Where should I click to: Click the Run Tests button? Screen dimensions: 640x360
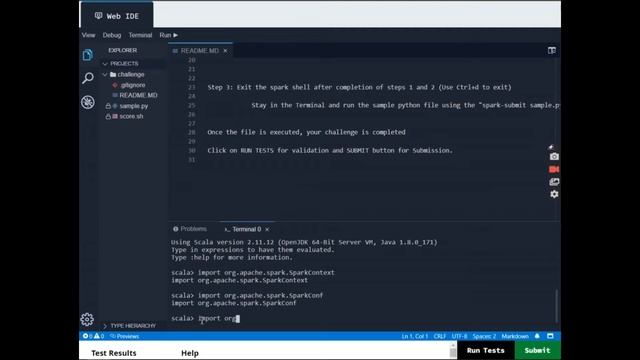click(486, 350)
